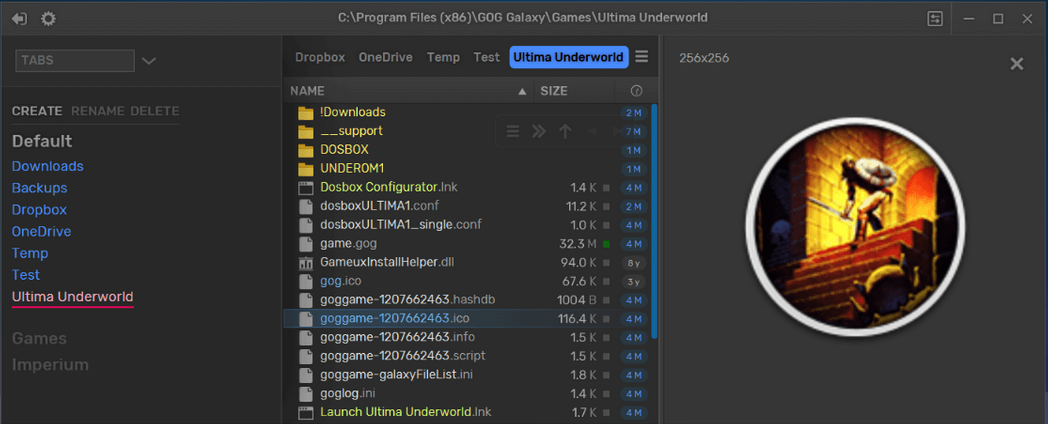Click the RENAME button

(x=98, y=111)
